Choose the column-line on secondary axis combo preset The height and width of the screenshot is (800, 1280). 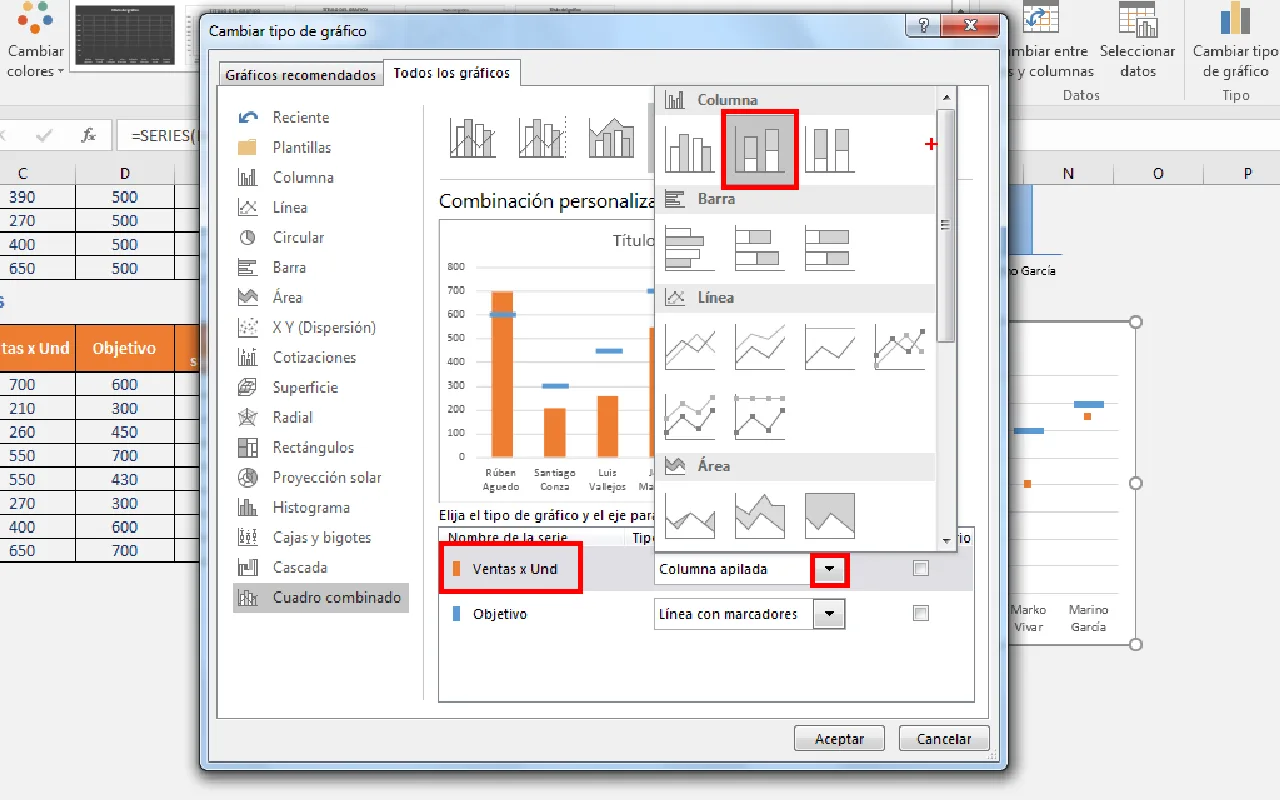(542, 137)
